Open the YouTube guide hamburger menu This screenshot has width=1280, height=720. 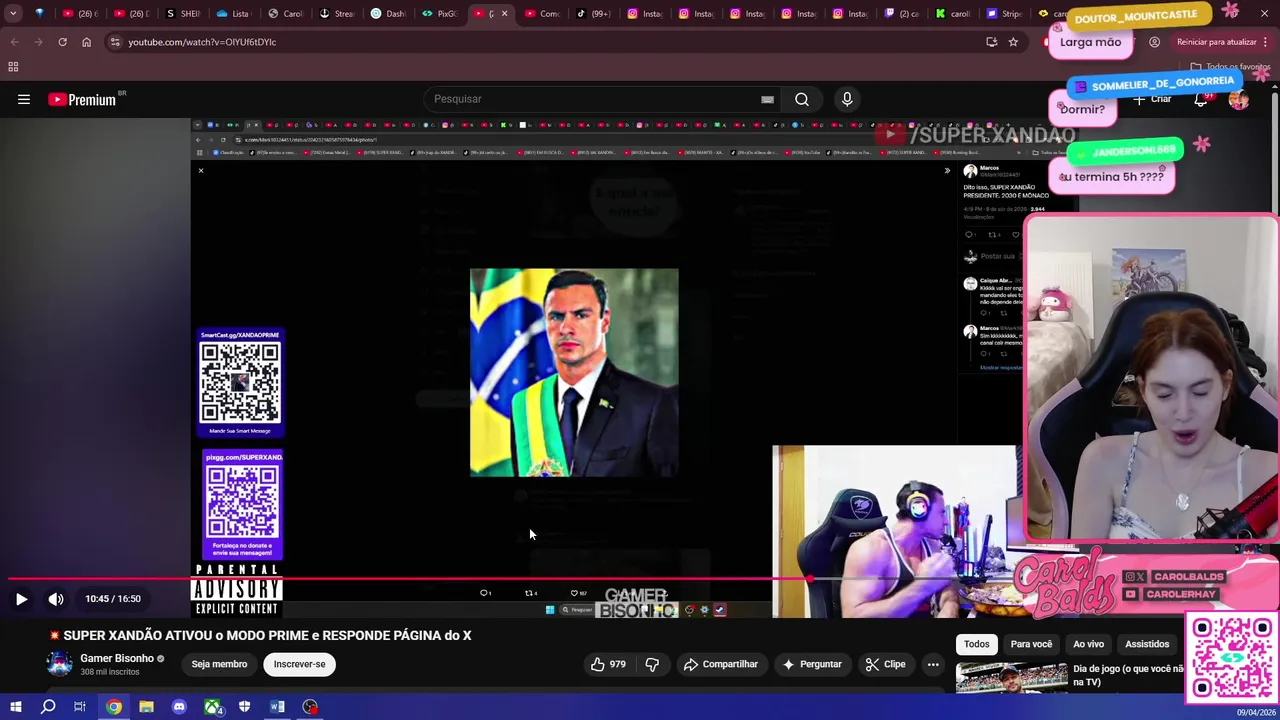pos(24,99)
